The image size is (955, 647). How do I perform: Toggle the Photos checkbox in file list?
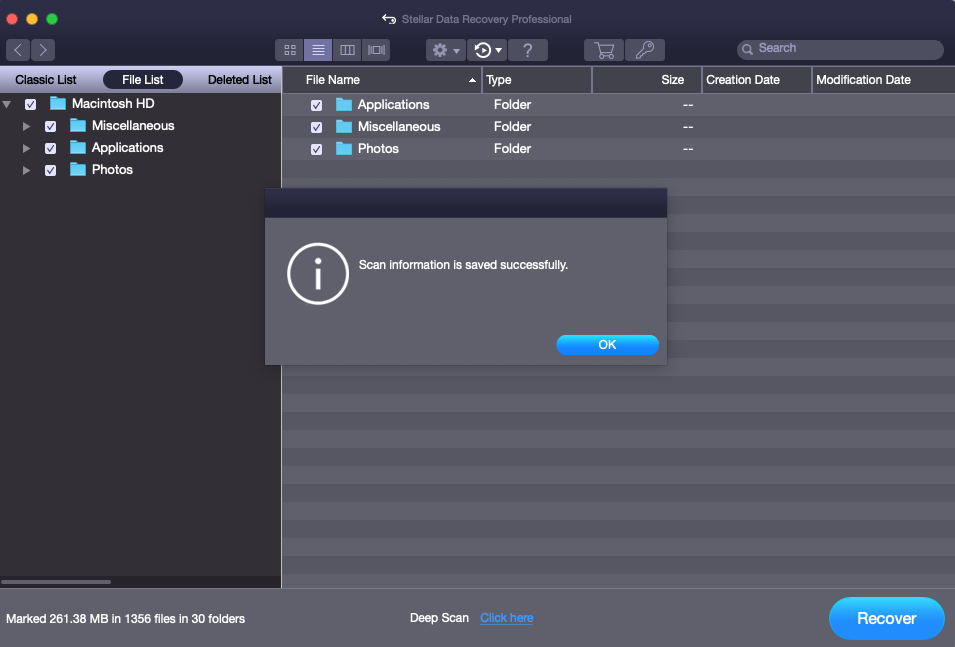pos(316,149)
